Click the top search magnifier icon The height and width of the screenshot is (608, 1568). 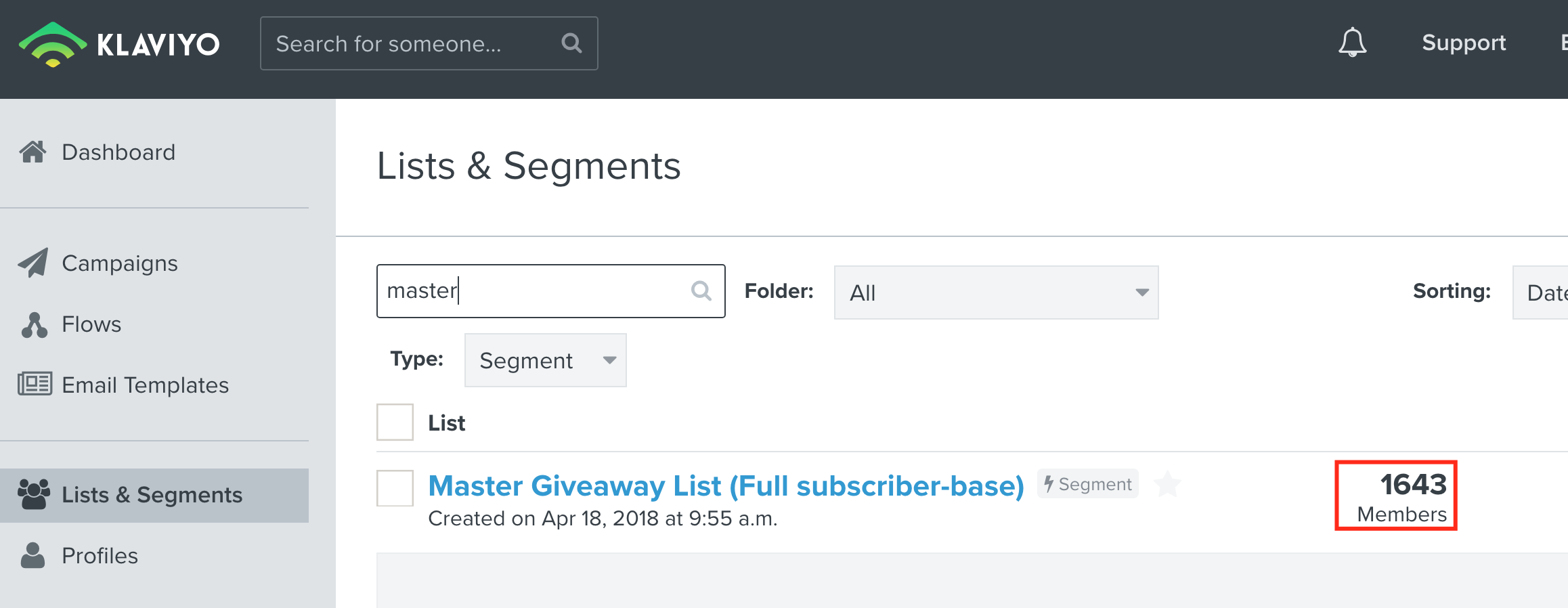click(572, 43)
